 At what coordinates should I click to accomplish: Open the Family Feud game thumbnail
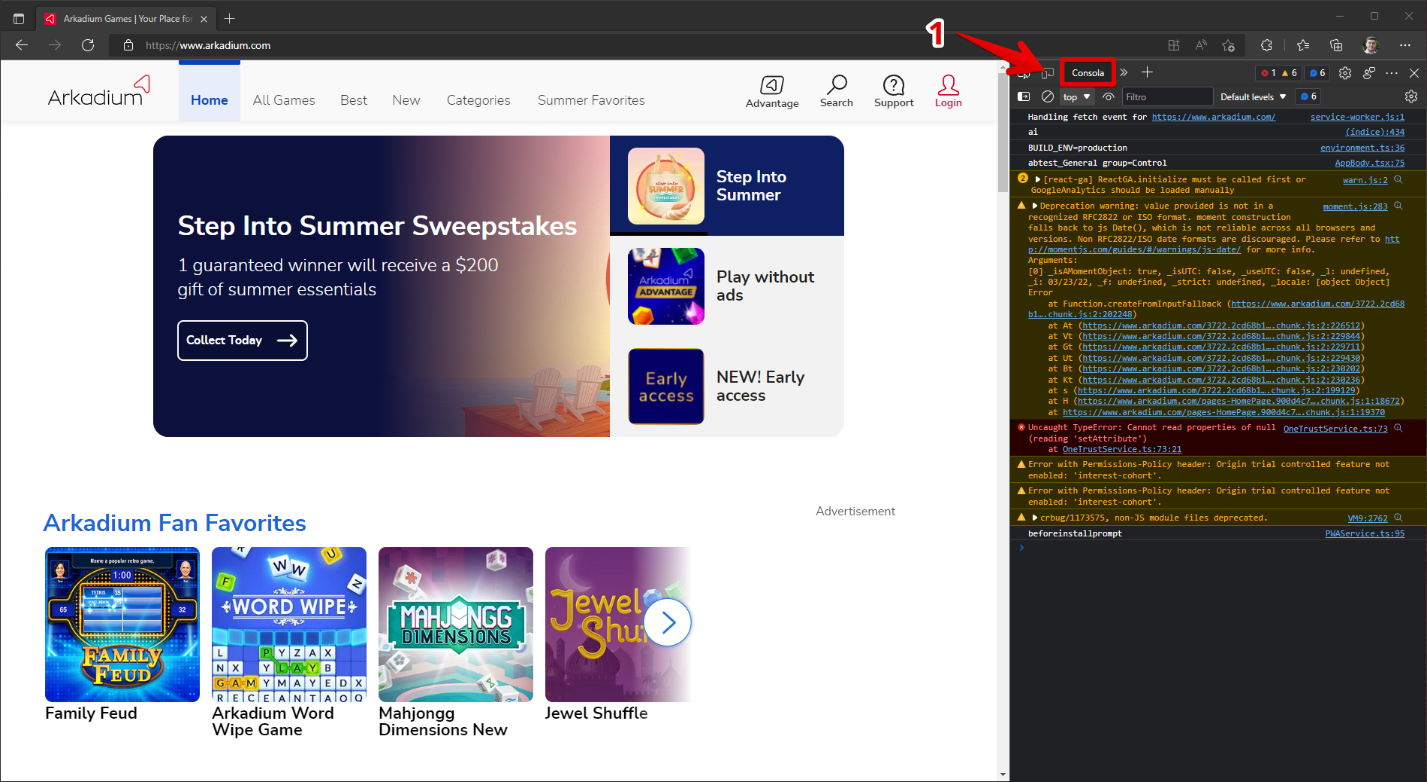[122, 624]
